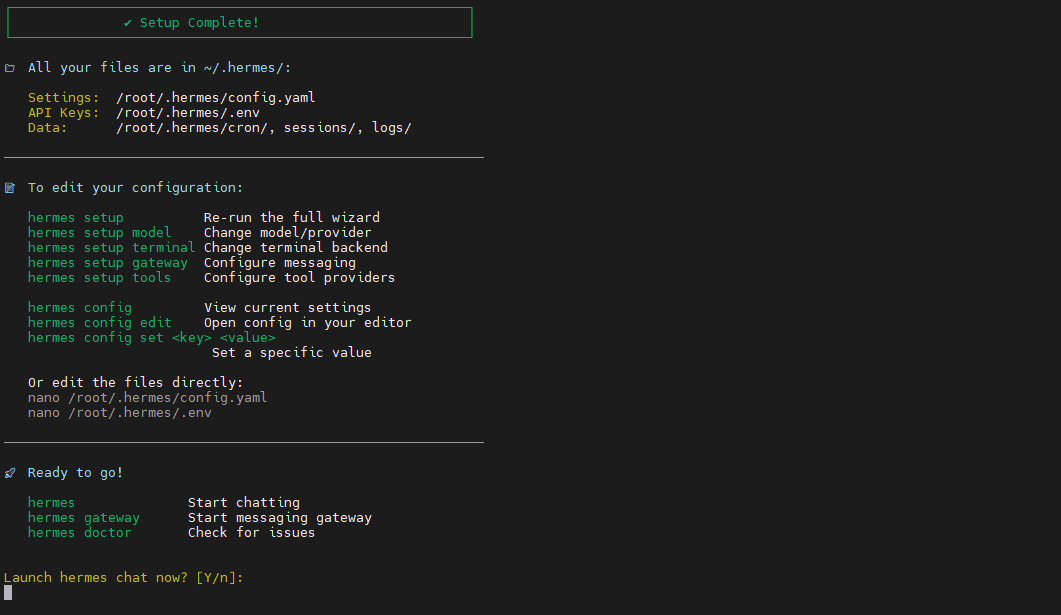The width and height of the screenshot is (1061, 615).
Task: Click the 'nano /root/.hermes/.env' line
Action: (x=120, y=413)
